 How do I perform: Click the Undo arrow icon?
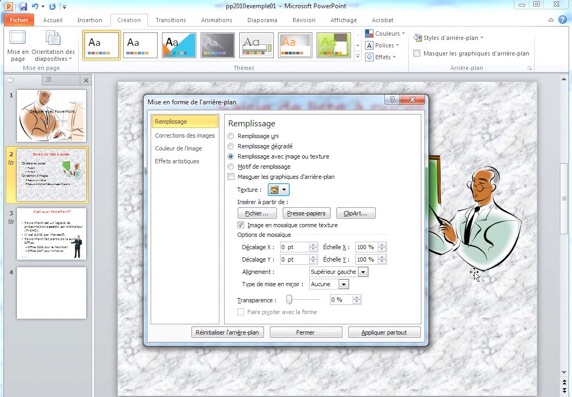pos(35,6)
